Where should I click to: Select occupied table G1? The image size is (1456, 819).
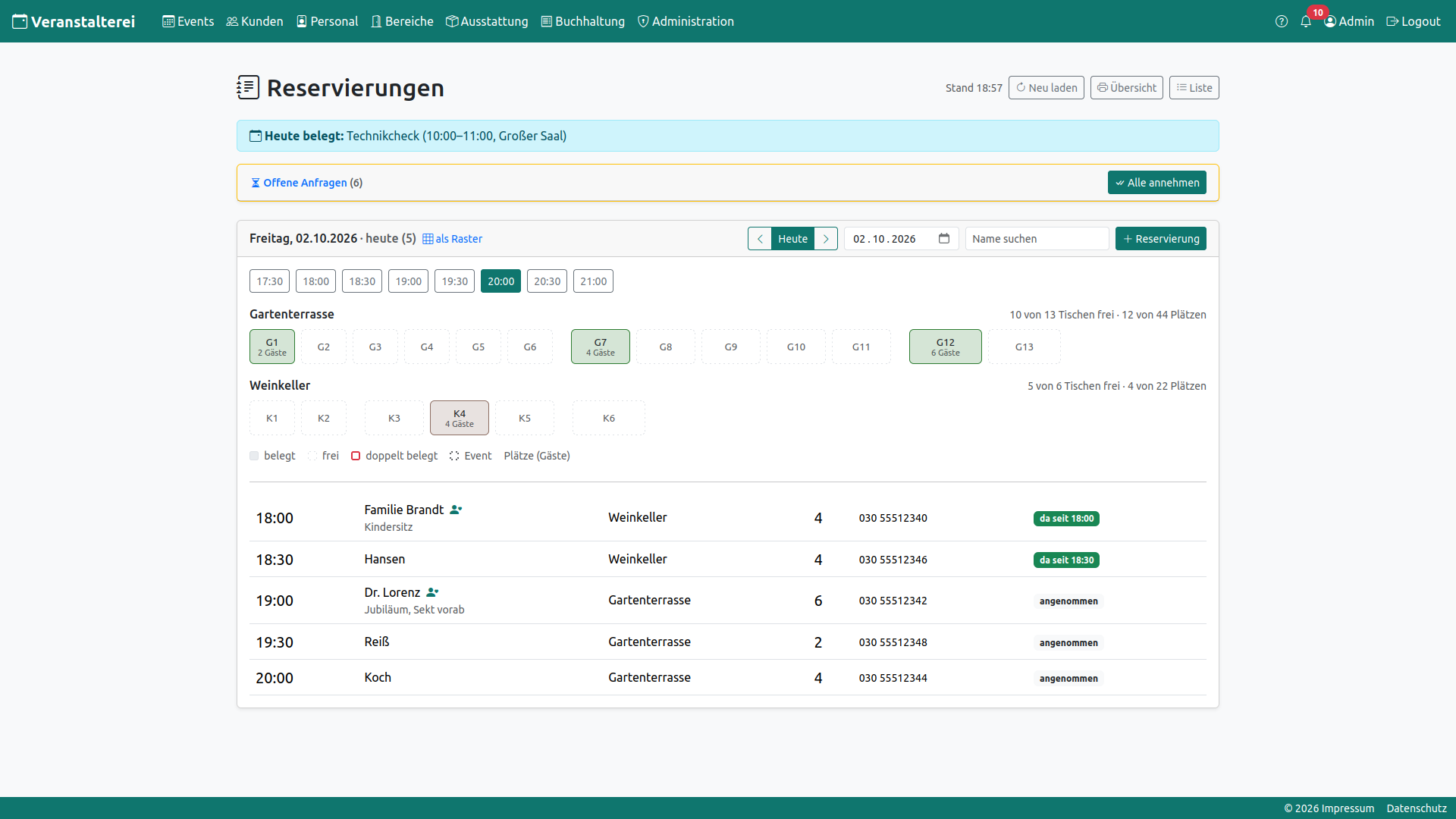272,347
